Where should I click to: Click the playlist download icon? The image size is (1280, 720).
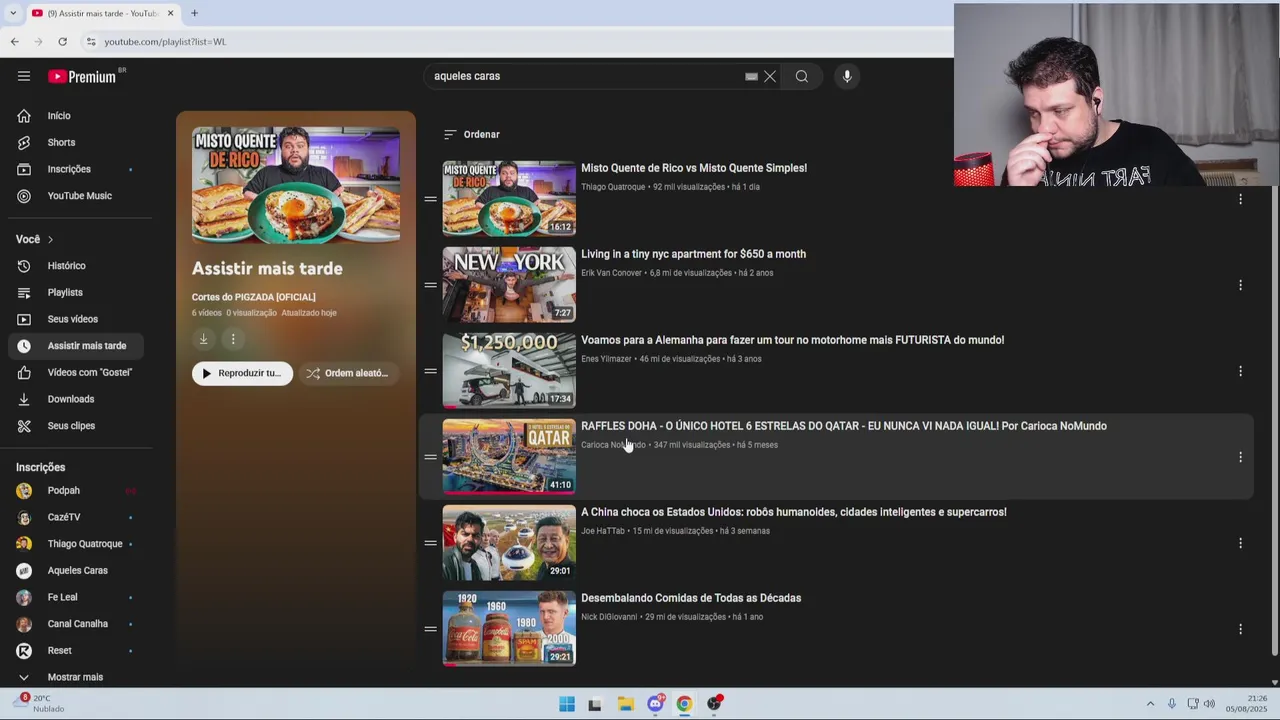coord(203,339)
